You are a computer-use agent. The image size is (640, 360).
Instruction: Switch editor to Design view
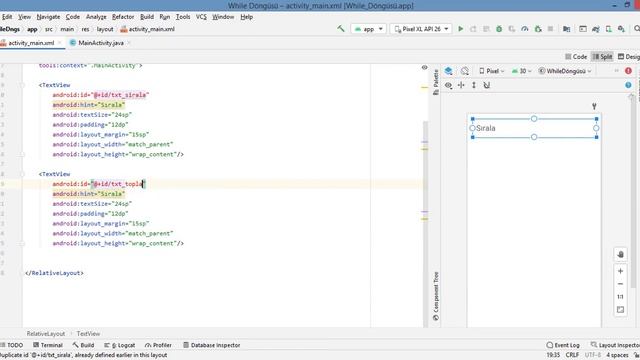629,57
